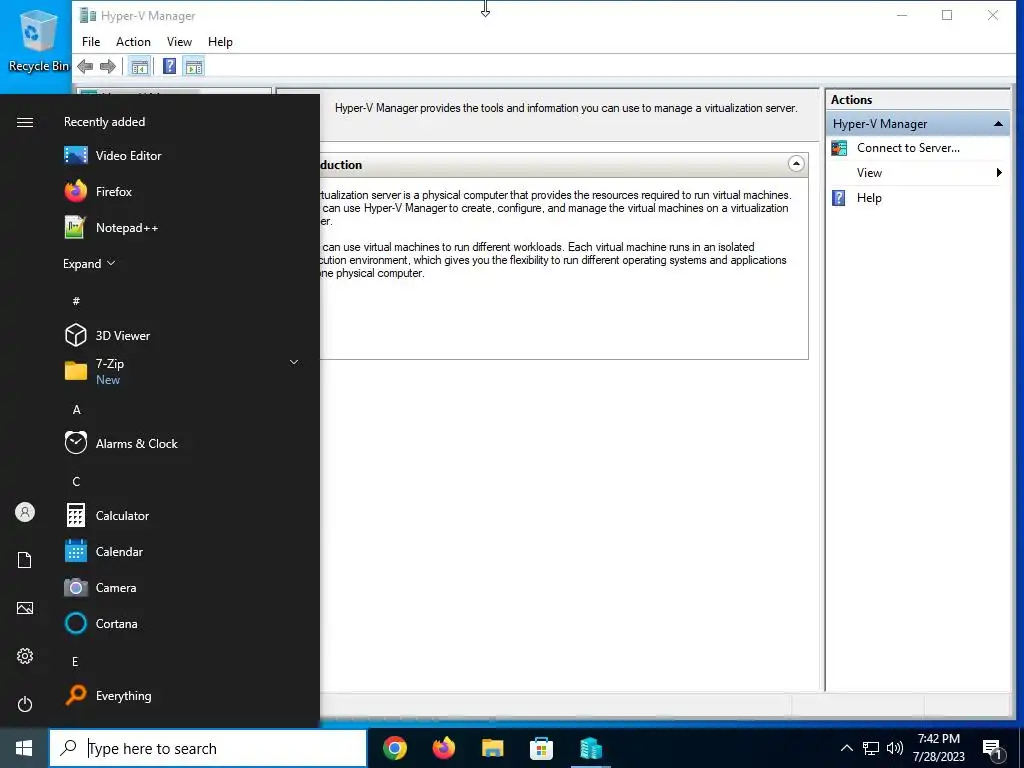
Task: Open the clock and date flyout
Action: click(x=938, y=748)
